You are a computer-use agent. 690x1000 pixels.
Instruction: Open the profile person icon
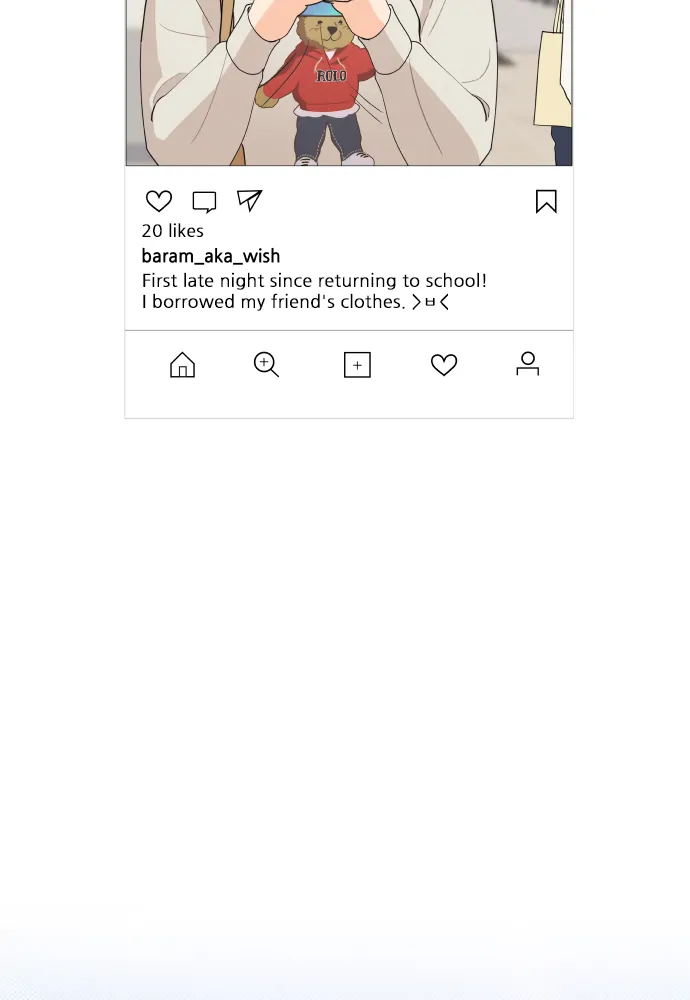pyautogui.click(x=528, y=364)
